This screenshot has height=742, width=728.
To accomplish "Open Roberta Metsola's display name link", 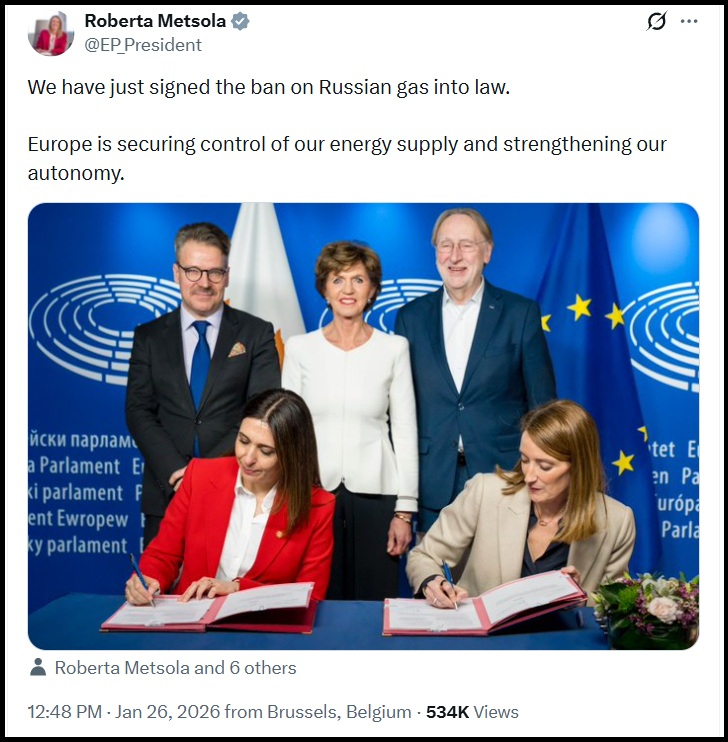I will [157, 21].
